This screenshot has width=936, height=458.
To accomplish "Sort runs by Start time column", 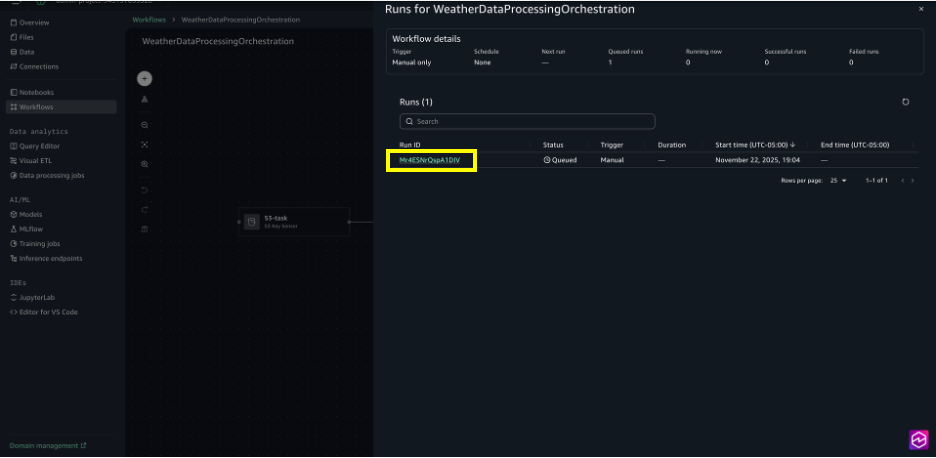I will (x=755, y=145).
